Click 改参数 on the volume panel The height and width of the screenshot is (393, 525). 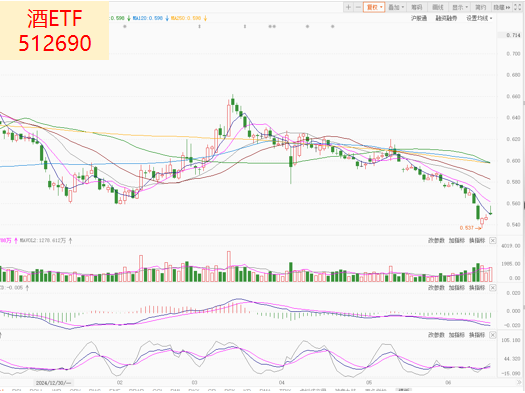click(x=436, y=240)
